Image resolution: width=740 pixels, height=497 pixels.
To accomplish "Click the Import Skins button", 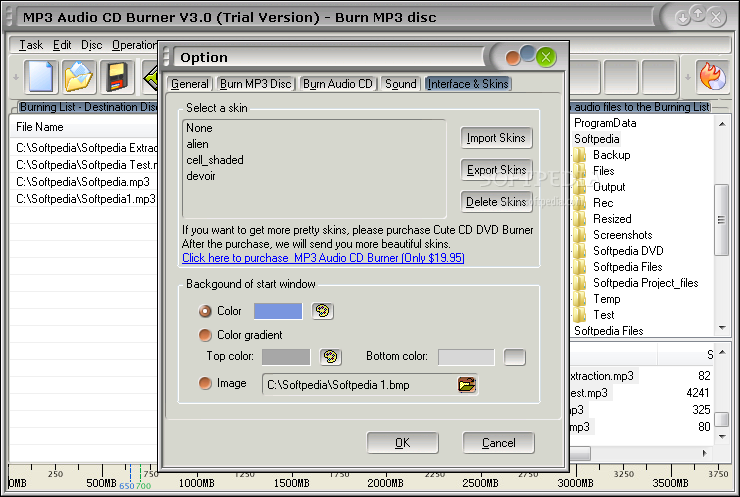I will click(496, 138).
